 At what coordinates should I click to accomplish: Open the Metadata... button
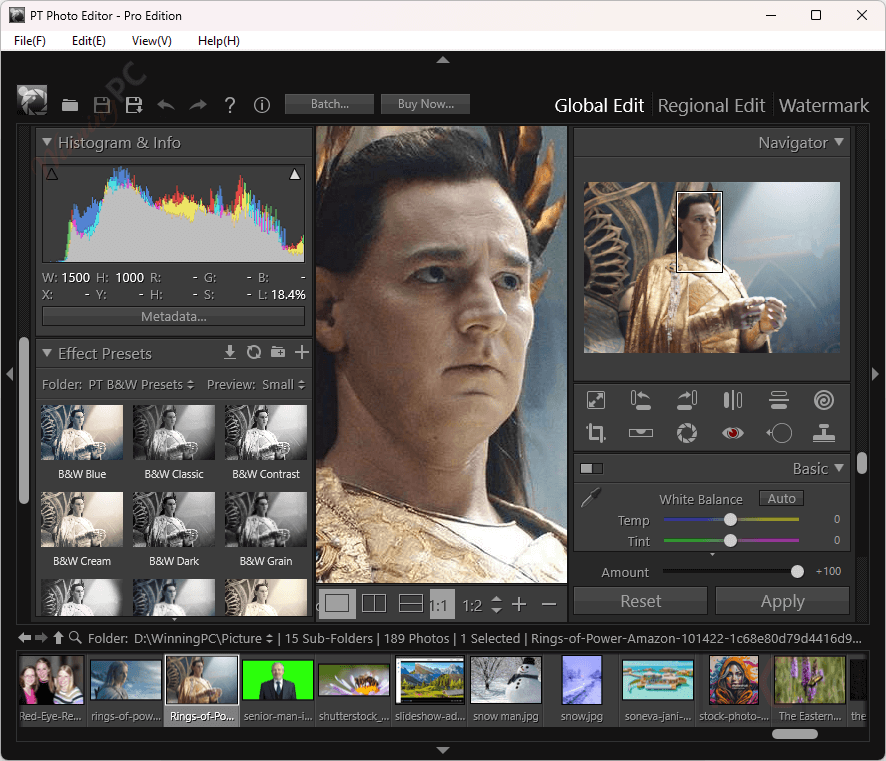point(173,316)
